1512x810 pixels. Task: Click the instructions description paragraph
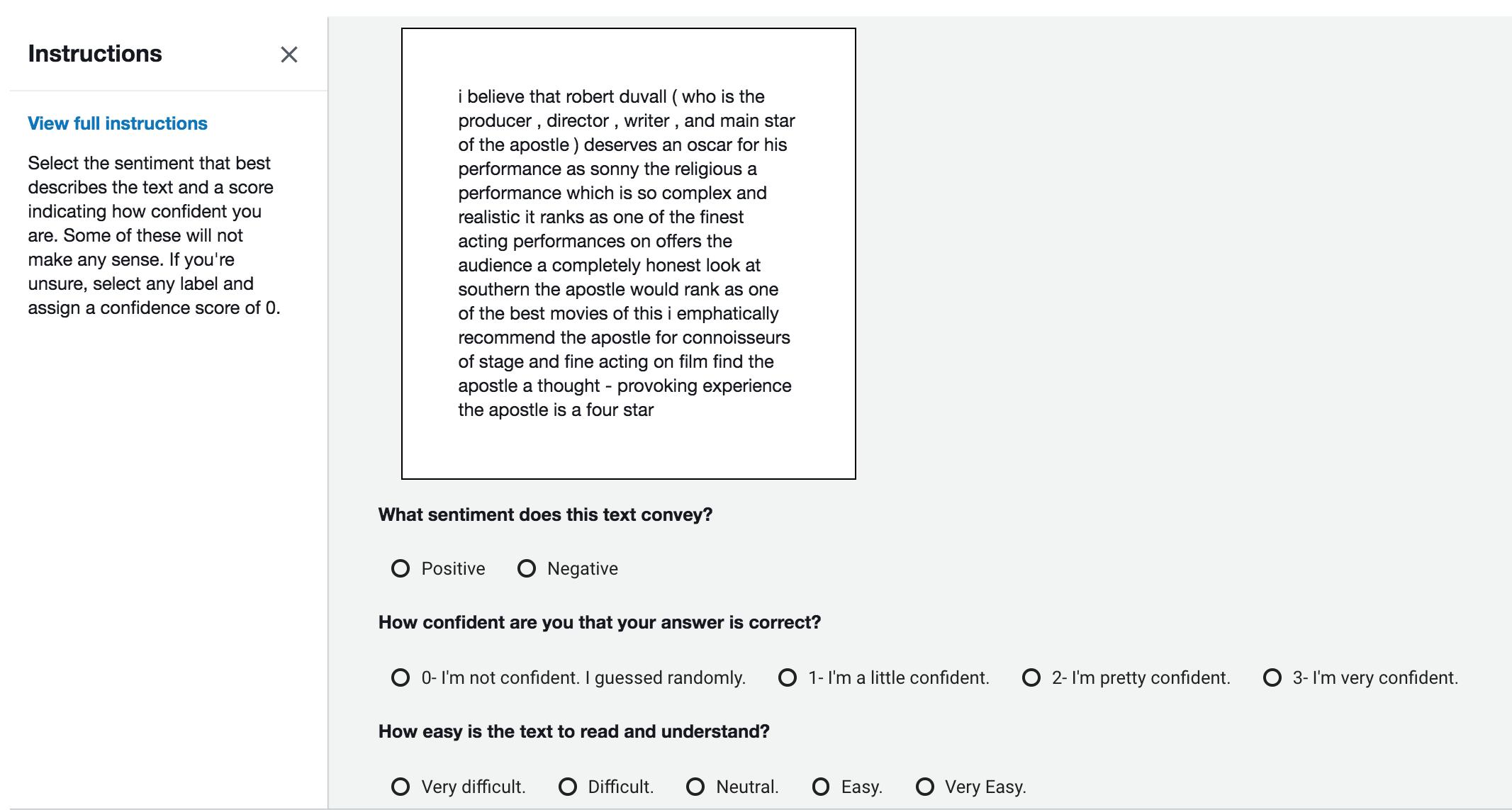click(155, 235)
